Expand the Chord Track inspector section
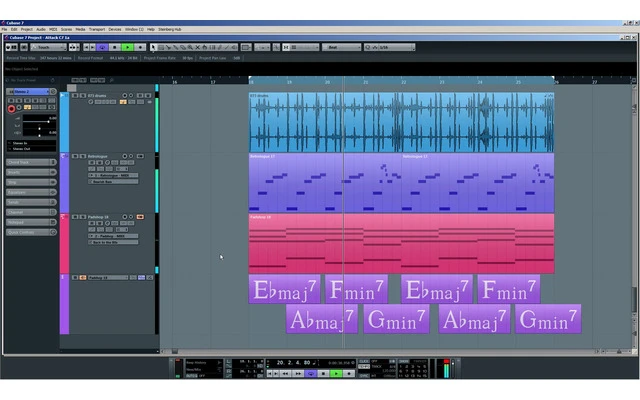 pyautogui.click(x=31, y=162)
